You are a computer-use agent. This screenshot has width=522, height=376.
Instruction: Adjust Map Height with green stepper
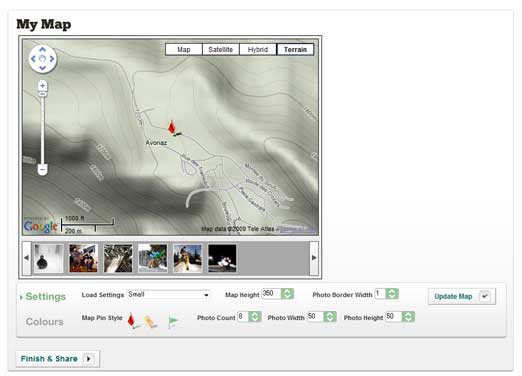(x=287, y=294)
